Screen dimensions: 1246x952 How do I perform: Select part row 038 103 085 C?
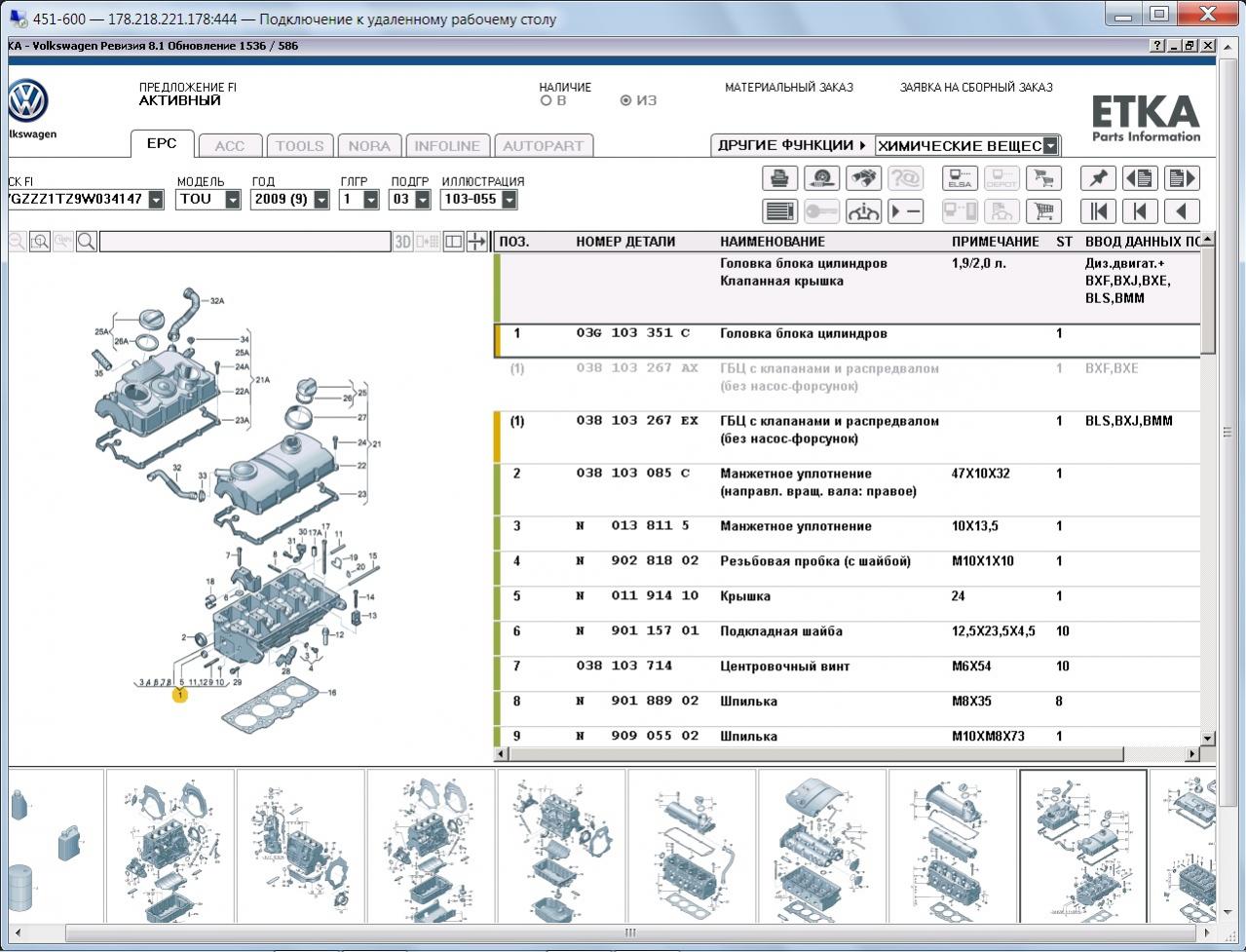(x=848, y=490)
